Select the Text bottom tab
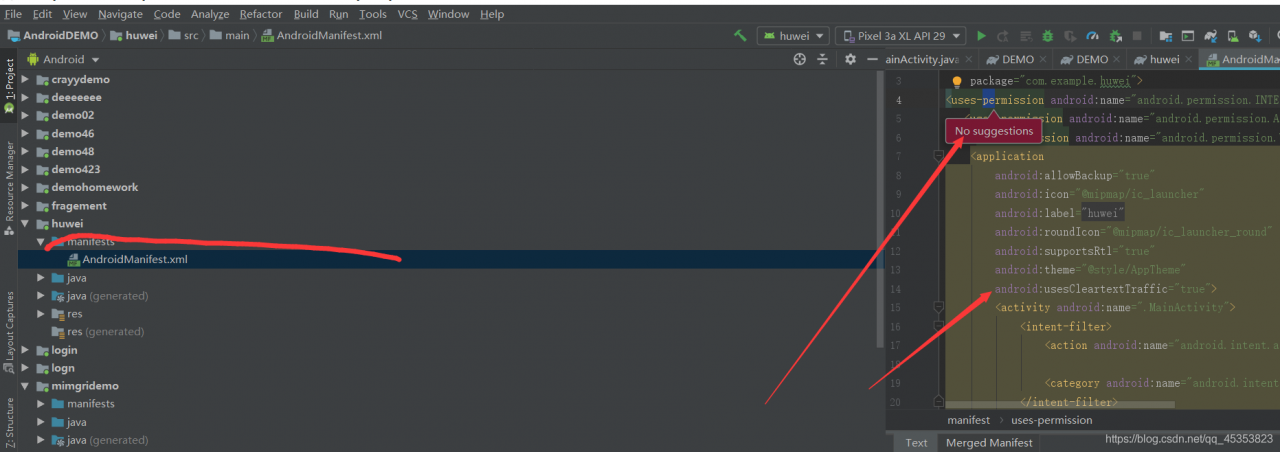Screen dimensions: 1280x452 pos(916,442)
